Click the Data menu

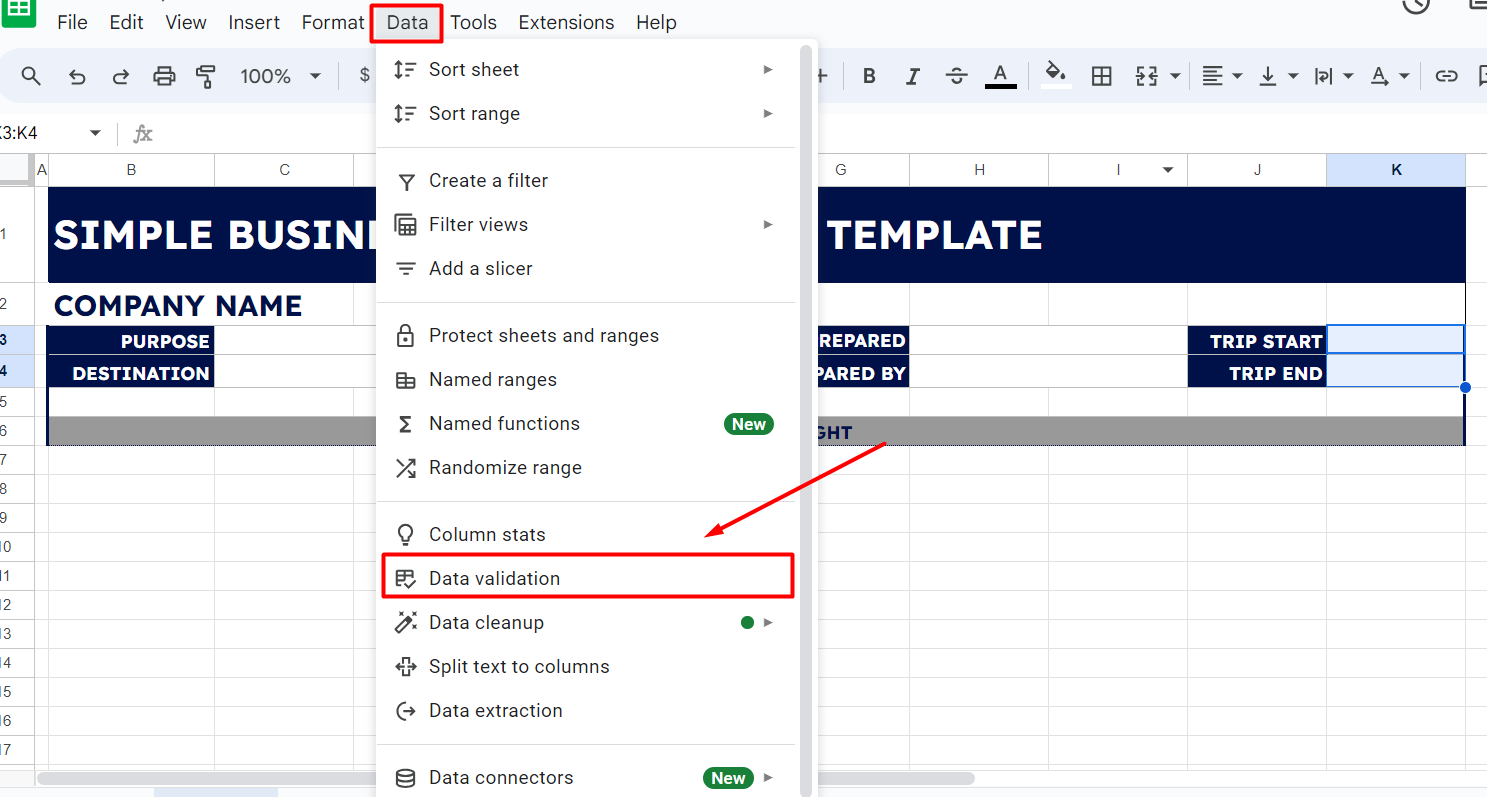click(407, 22)
